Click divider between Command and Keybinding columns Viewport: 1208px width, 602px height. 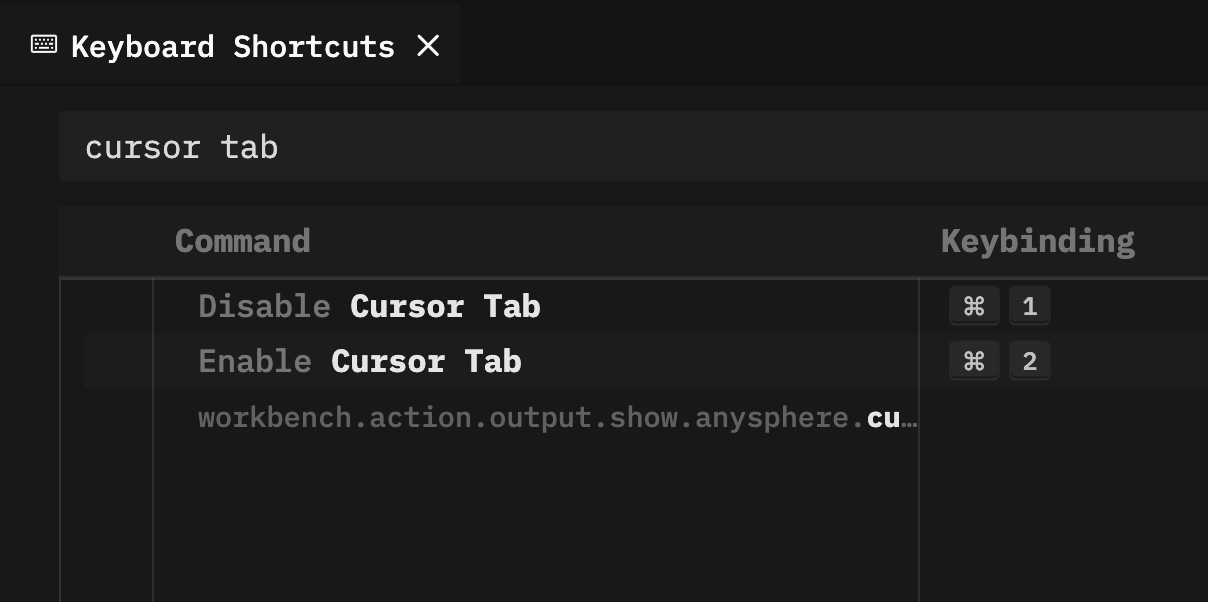pos(919,440)
